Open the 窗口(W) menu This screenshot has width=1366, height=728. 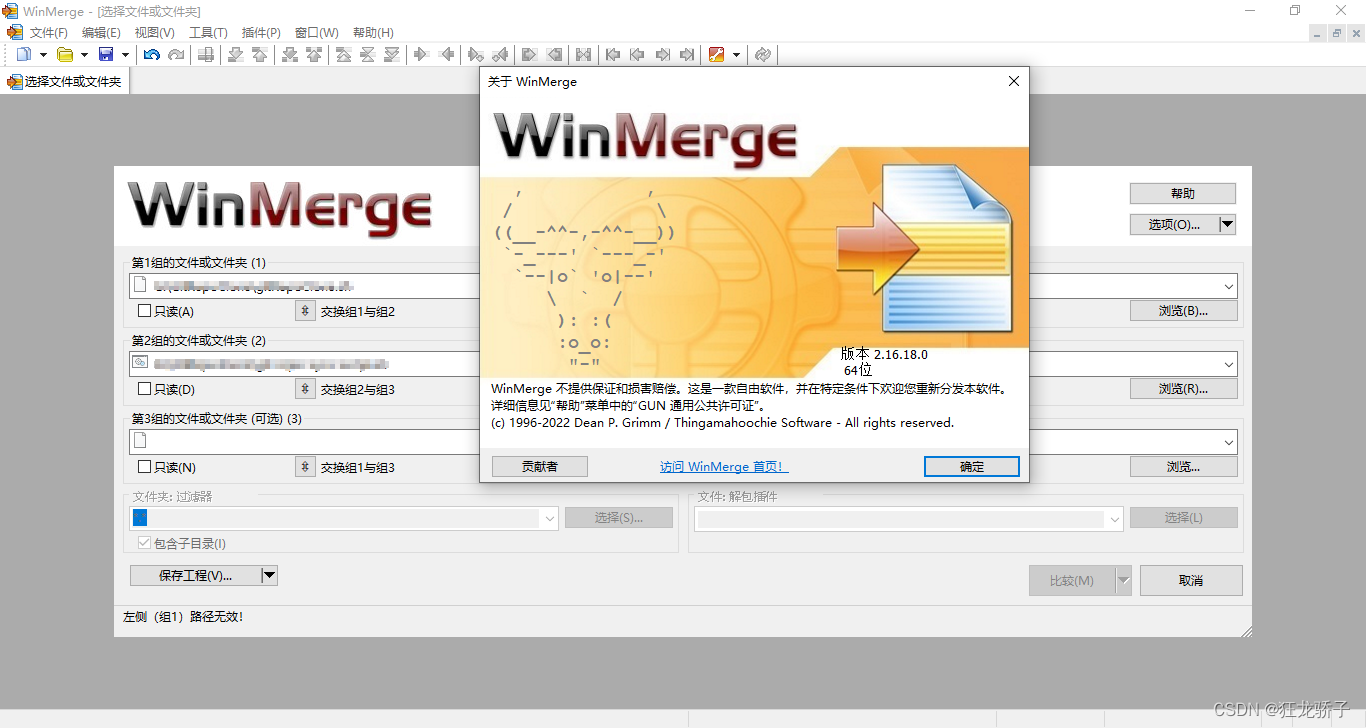click(316, 32)
